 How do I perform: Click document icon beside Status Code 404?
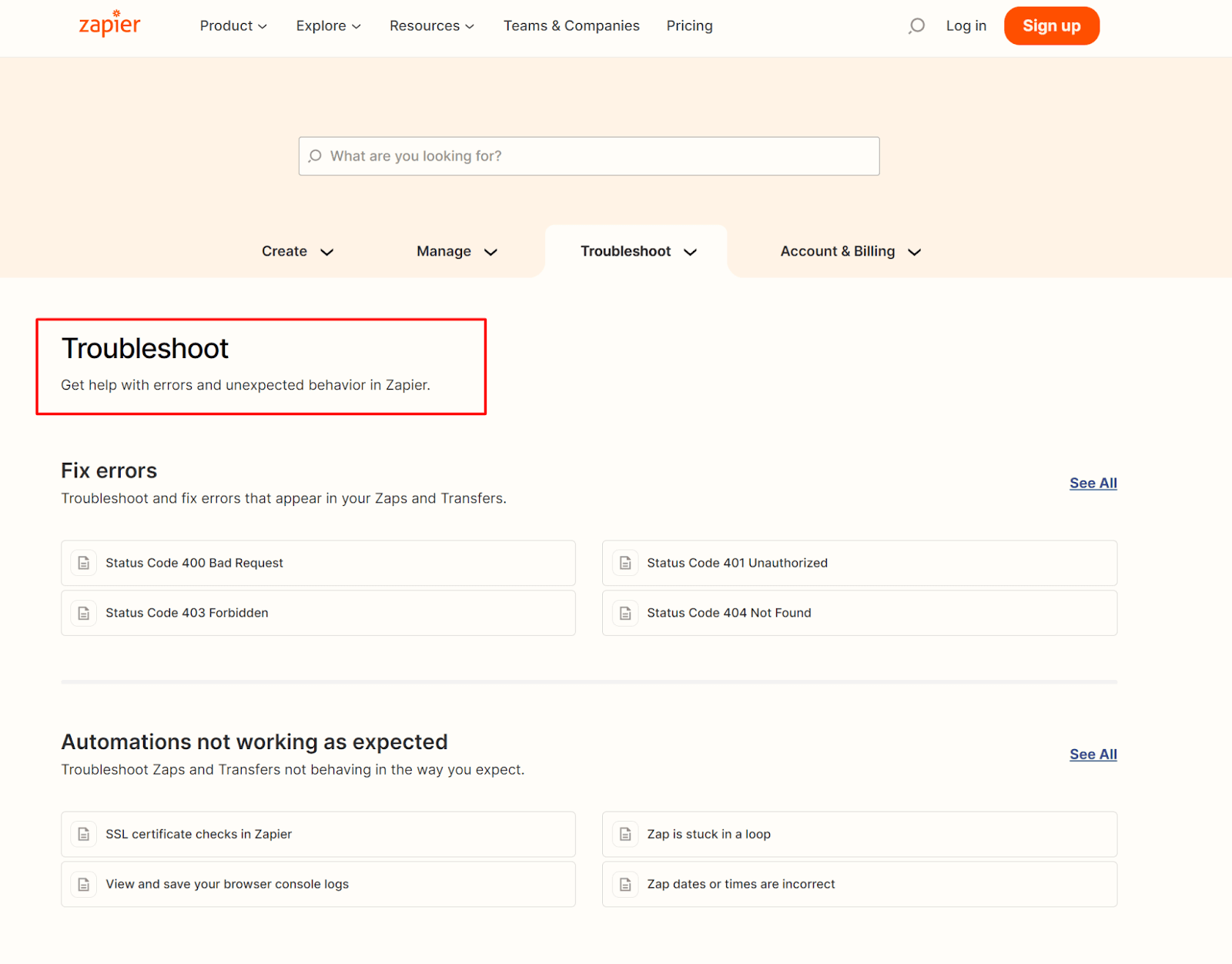tap(625, 614)
